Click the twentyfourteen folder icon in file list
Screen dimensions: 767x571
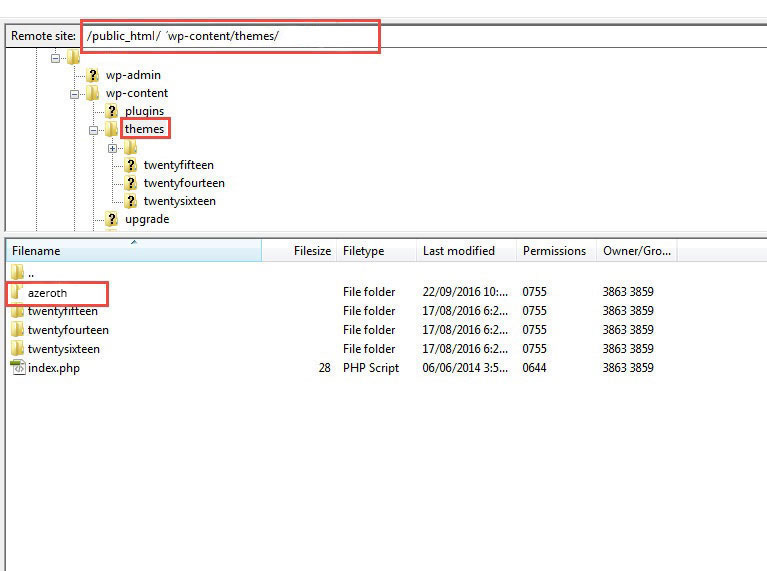coord(17,329)
